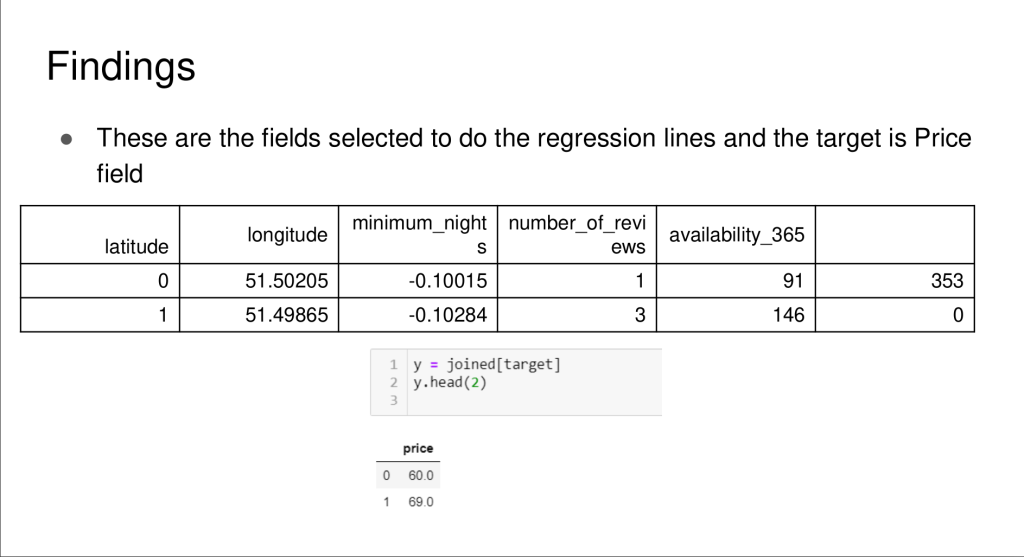Image resolution: width=1024 pixels, height=557 pixels.
Task: Click the bullet point describing regression fields
Action: [x=533, y=155]
